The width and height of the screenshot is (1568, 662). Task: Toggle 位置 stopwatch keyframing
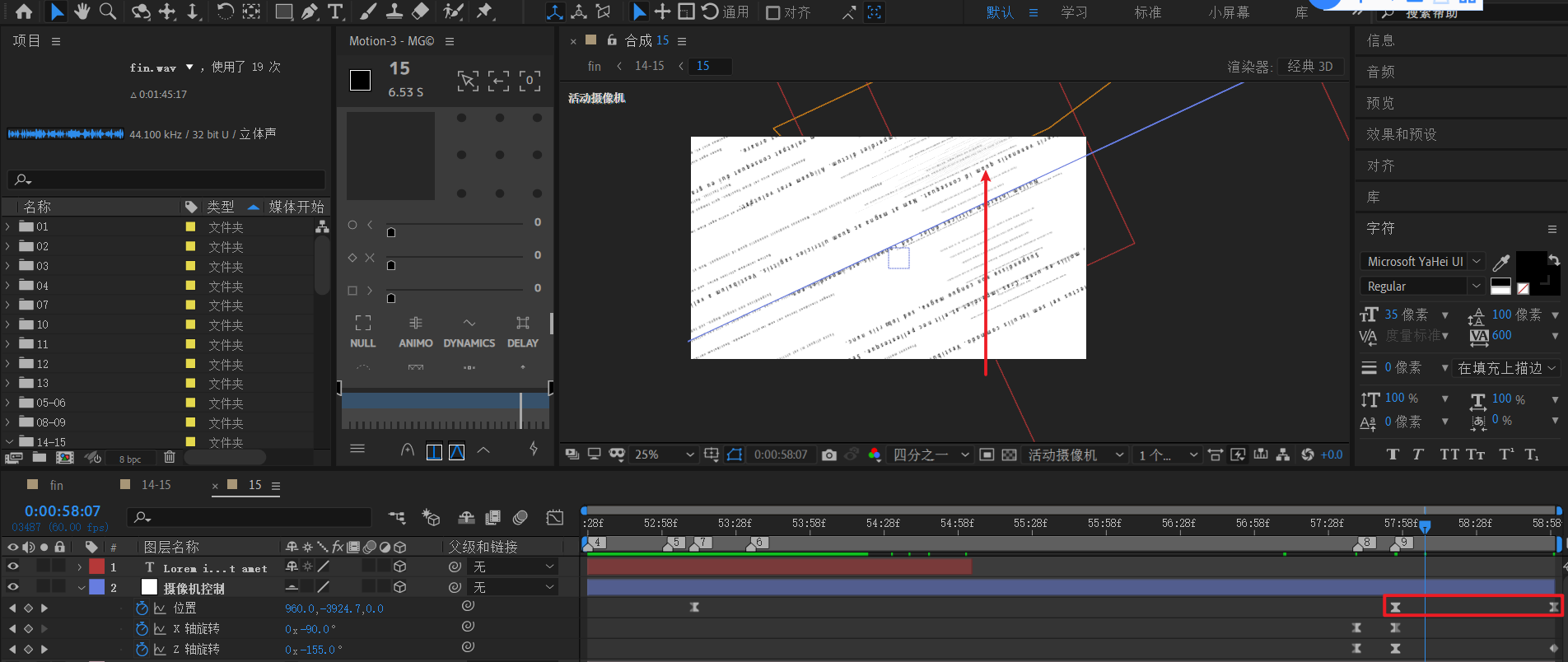142,608
